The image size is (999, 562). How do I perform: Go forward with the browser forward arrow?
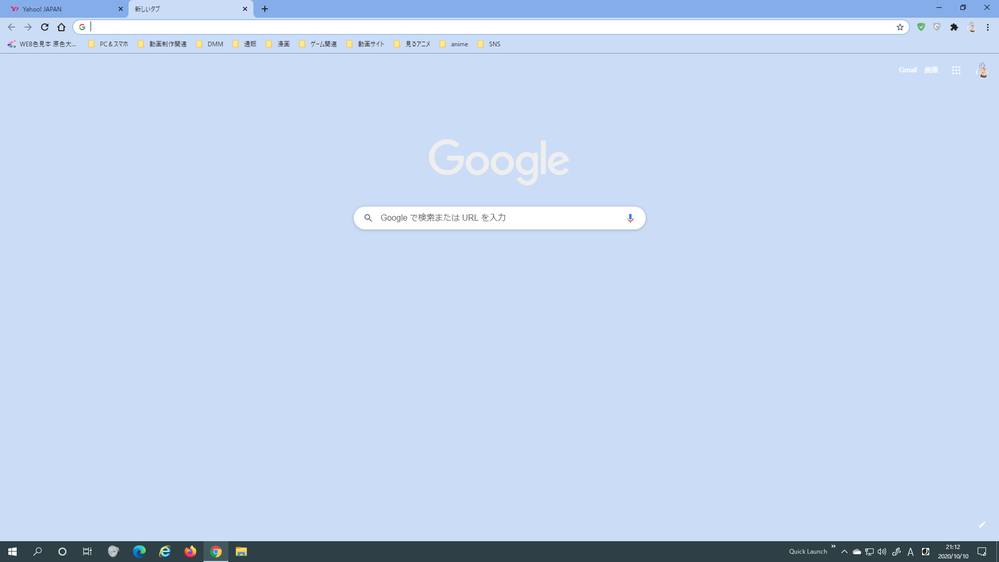pyautogui.click(x=28, y=27)
